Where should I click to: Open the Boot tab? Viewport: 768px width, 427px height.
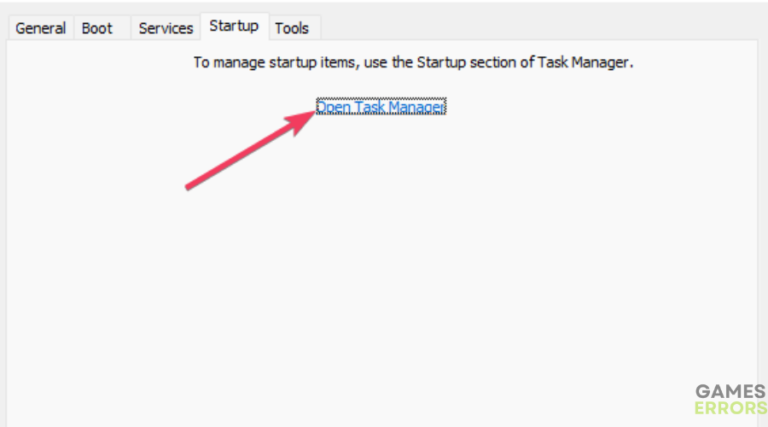click(97, 28)
